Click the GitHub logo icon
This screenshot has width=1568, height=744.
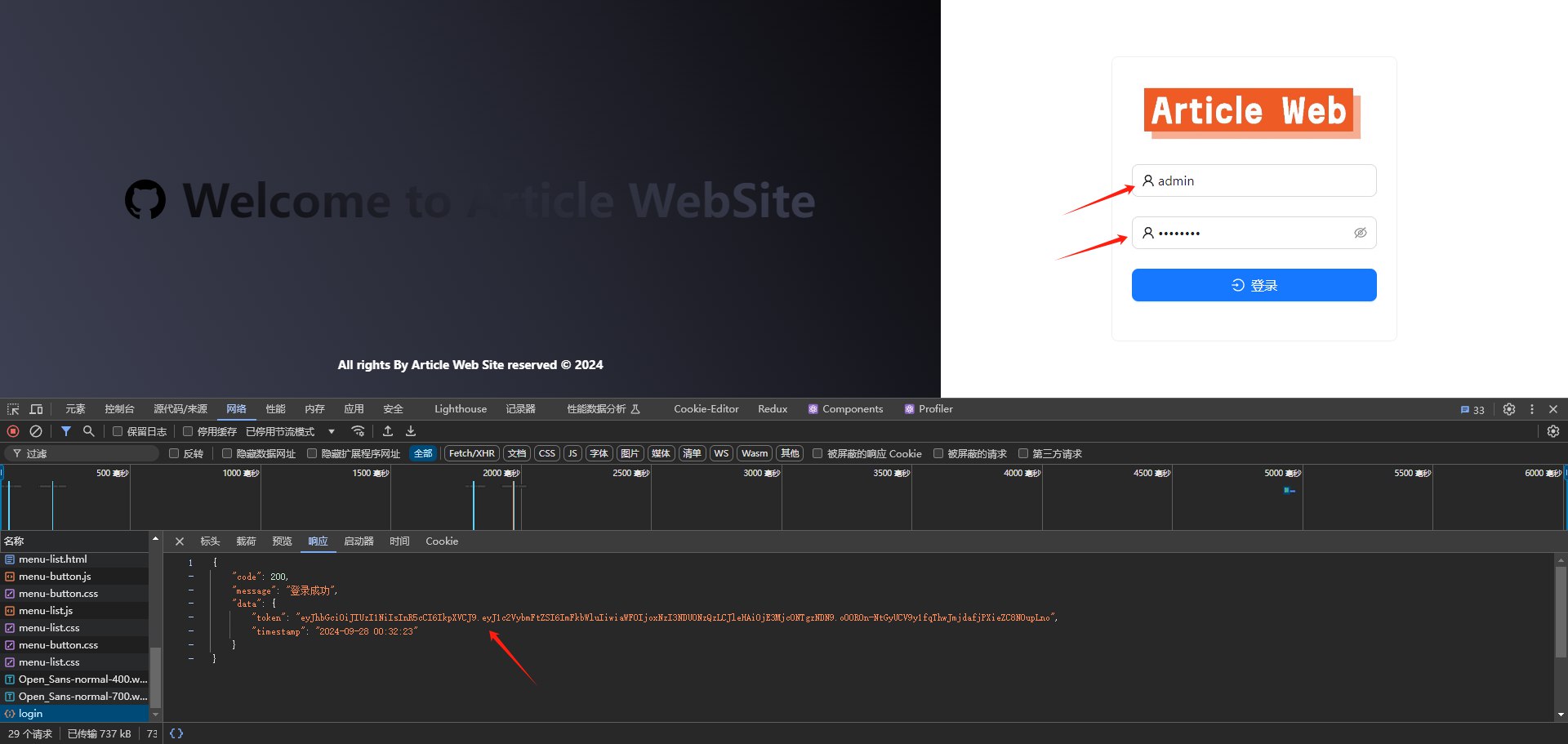pyautogui.click(x=145, y=200)
